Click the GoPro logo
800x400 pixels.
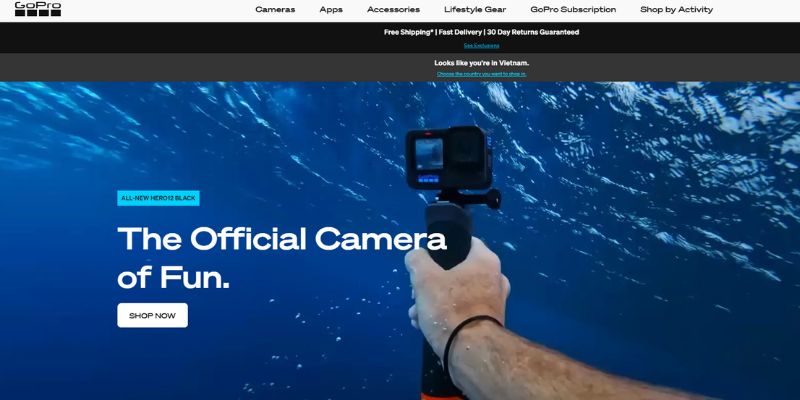click(x=38, y=9)
